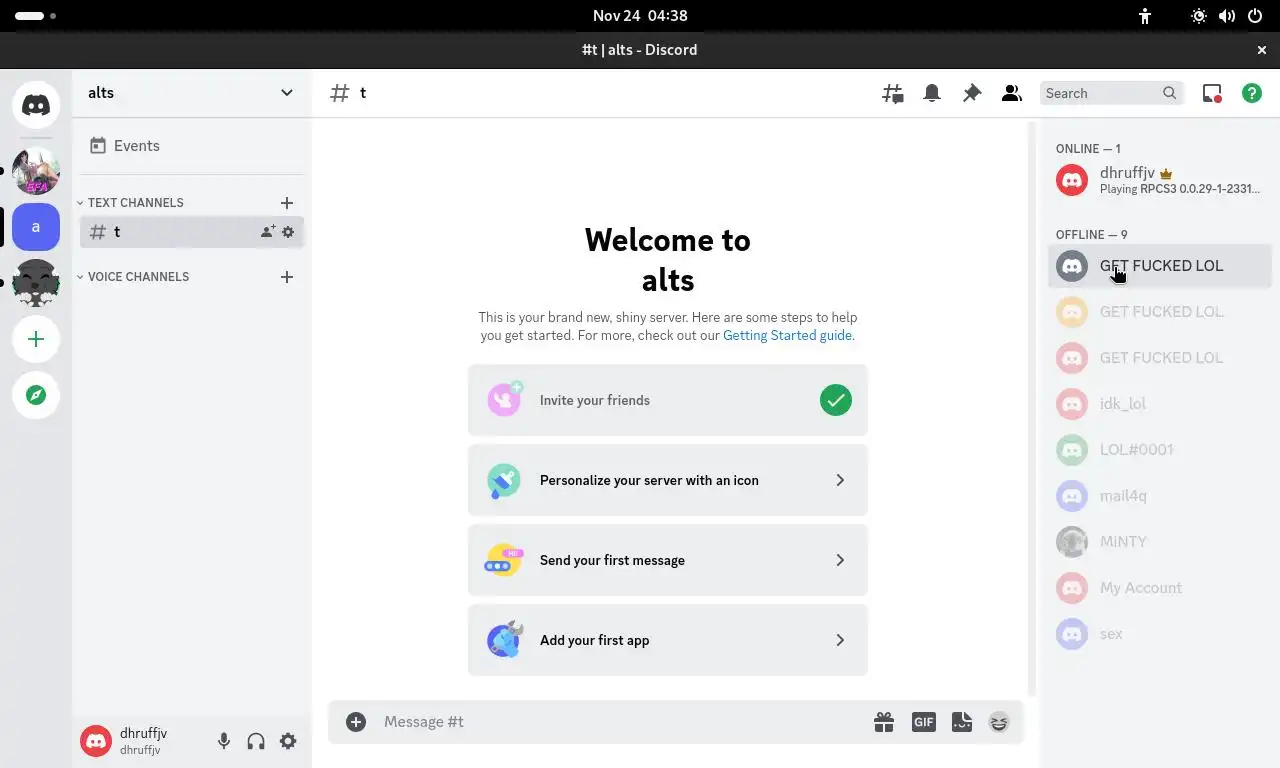Viewport: 1280px width, 768px height.
Task: Send a gift with the gift icon
Action: pos(883,721)
